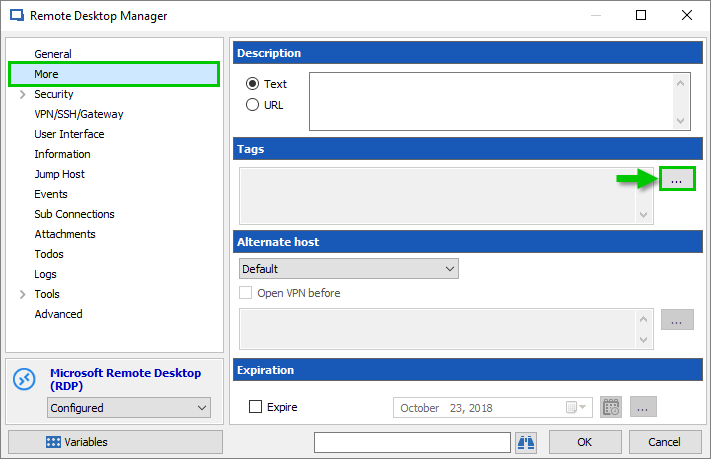This screenshot has width=711, height=459.
Task: Expand the Tools tree node
Action: (x=22, y=294)
